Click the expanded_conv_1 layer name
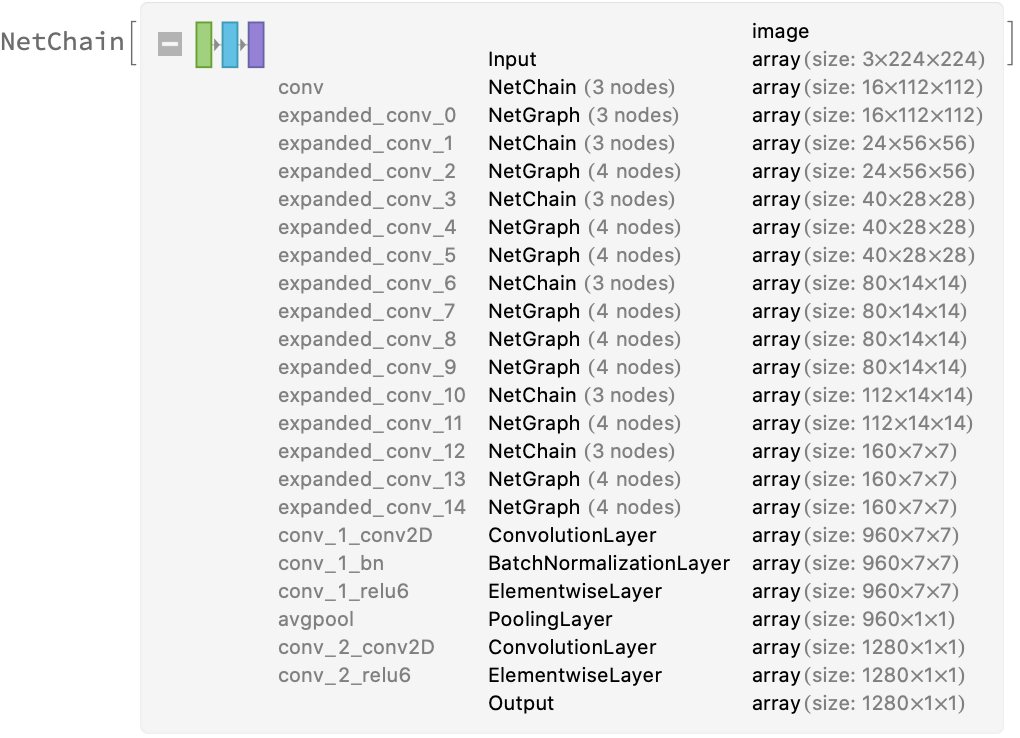The image size is (1020, 738). [366, 144]
